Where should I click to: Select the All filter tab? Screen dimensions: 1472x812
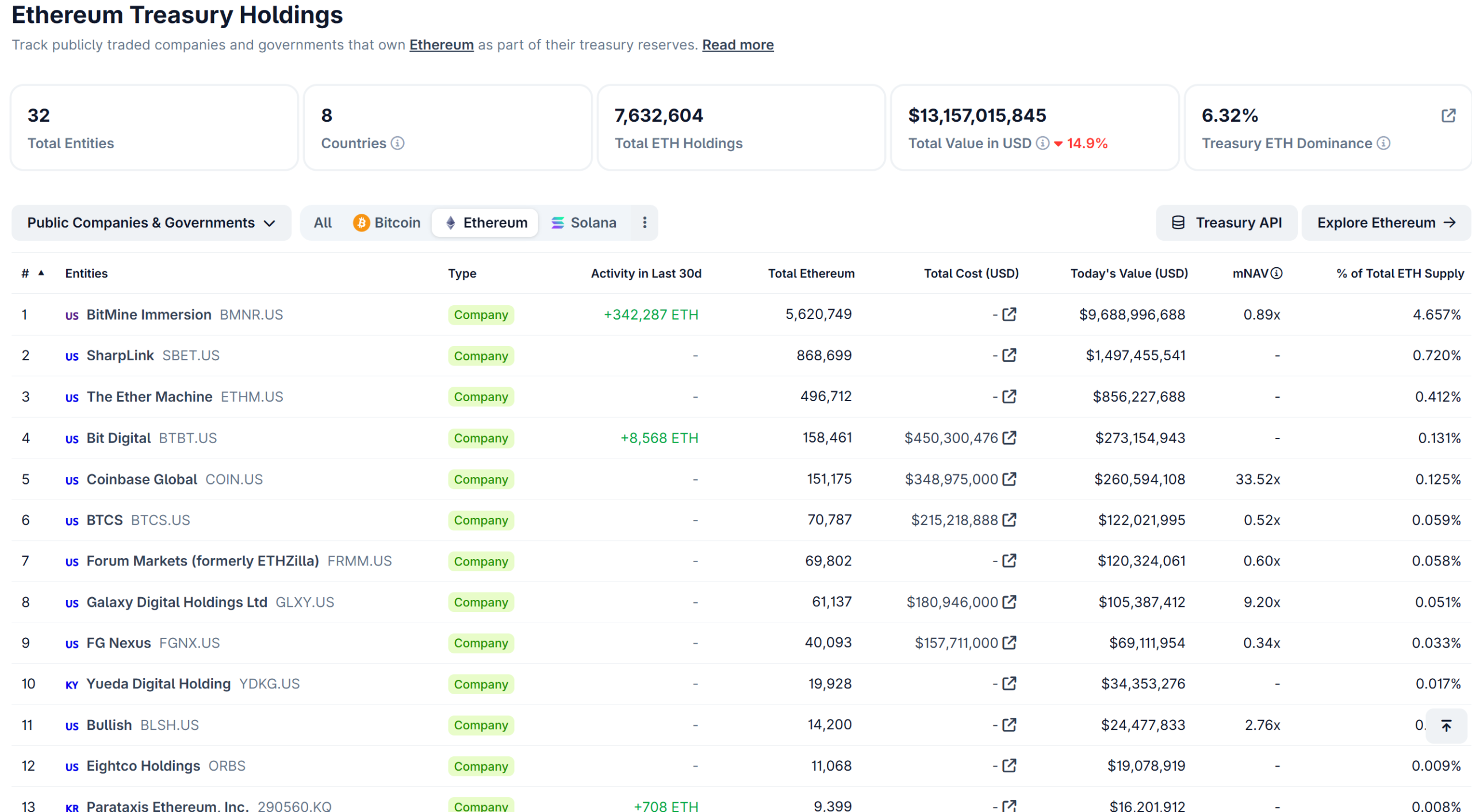(323, 222)
